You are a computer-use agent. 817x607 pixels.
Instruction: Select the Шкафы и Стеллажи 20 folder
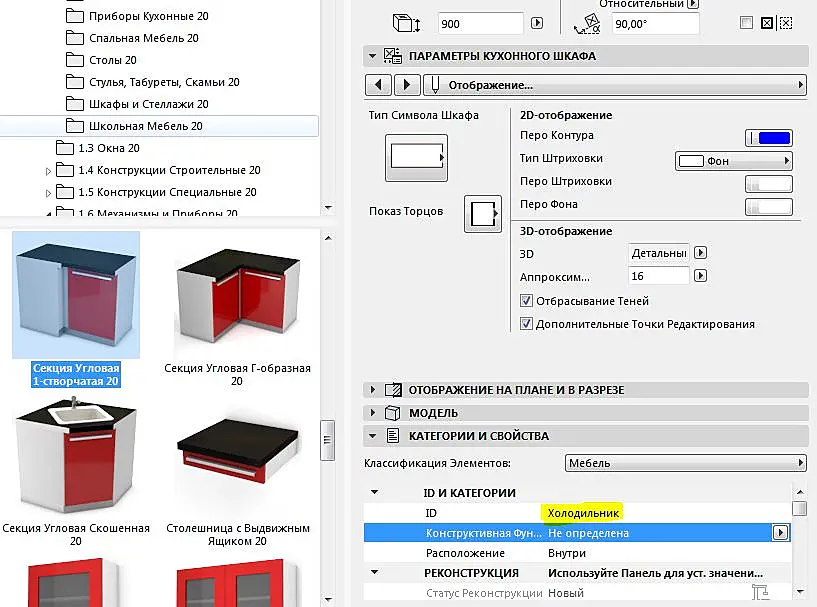click(148, 104)
